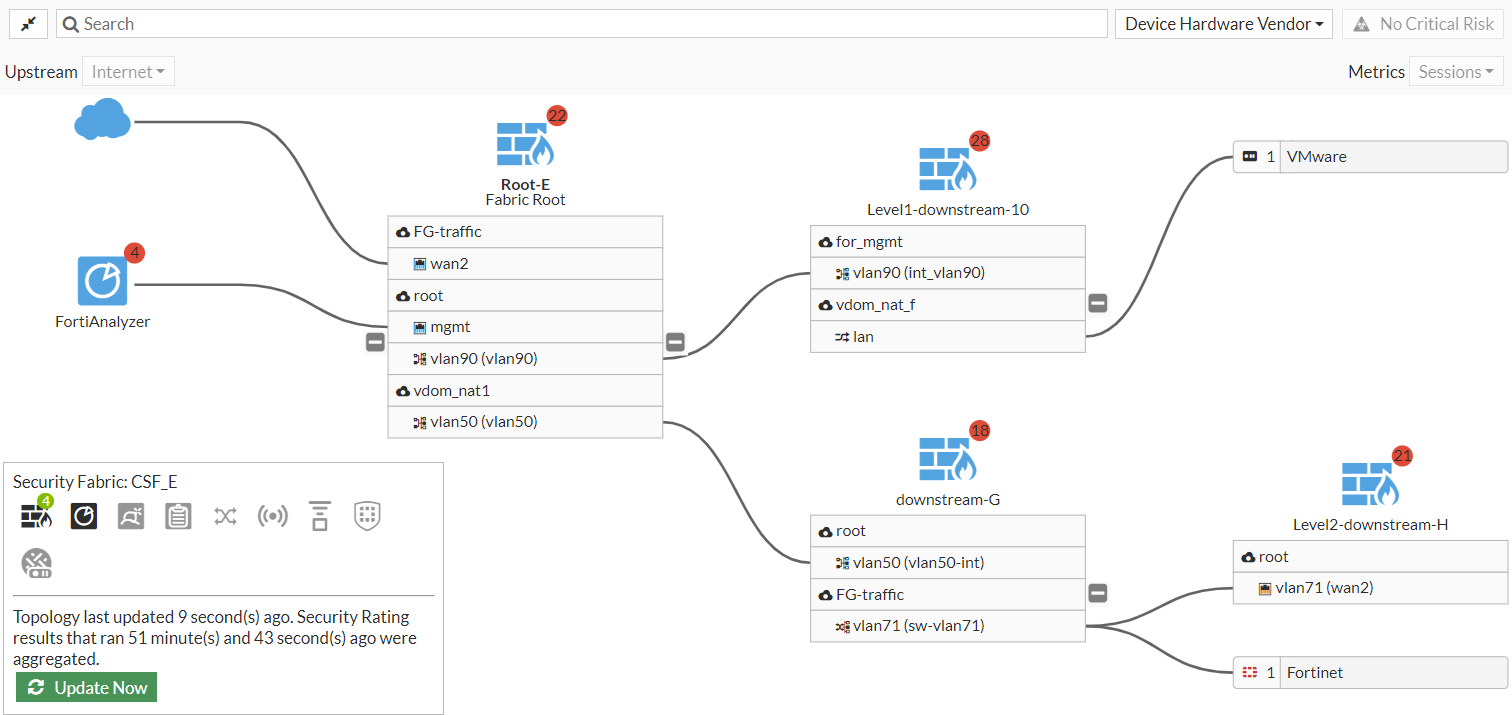
Task: Click the Internet cloud icon
Action: 102,120
